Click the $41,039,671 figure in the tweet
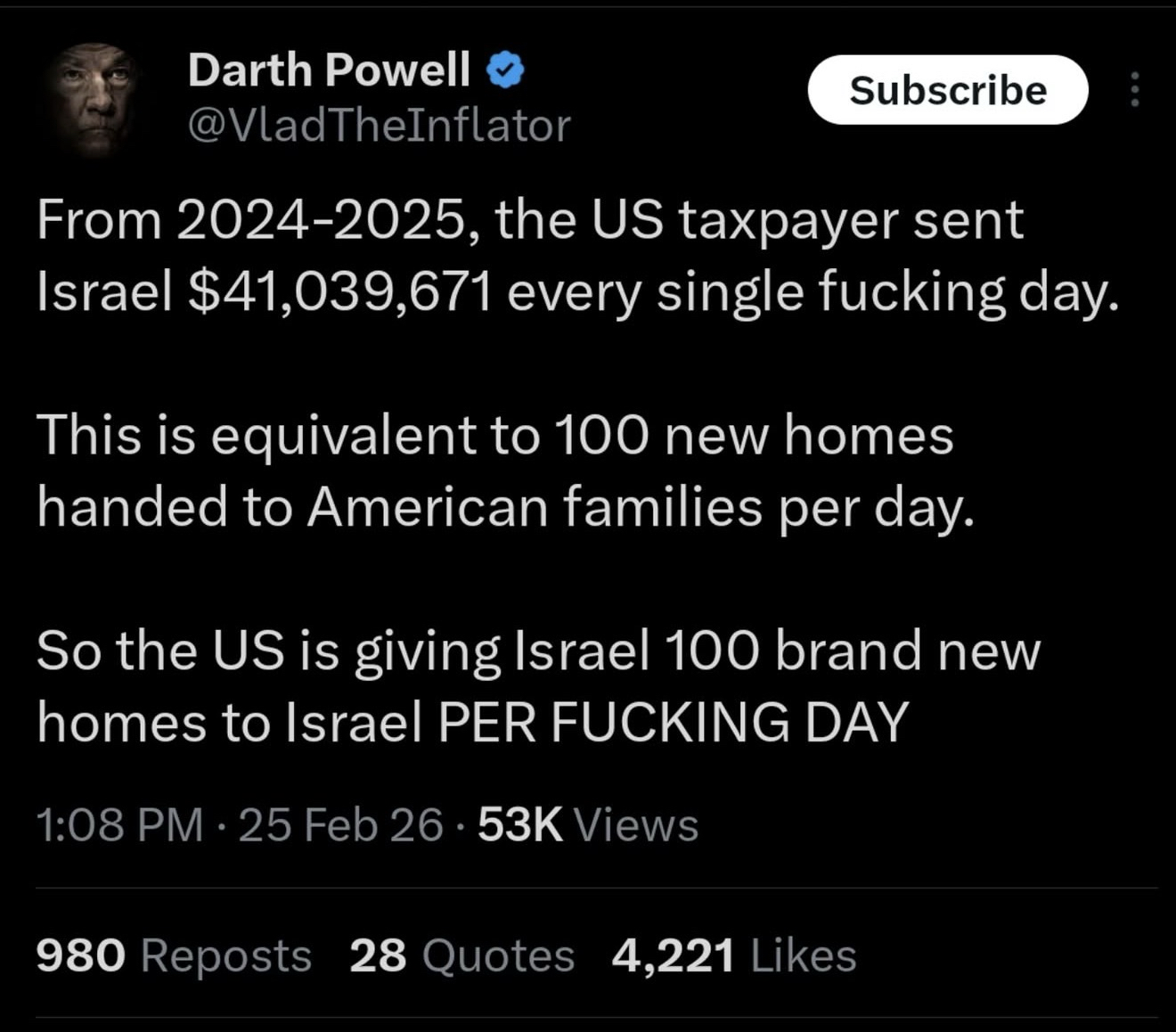 coord(341,291)
